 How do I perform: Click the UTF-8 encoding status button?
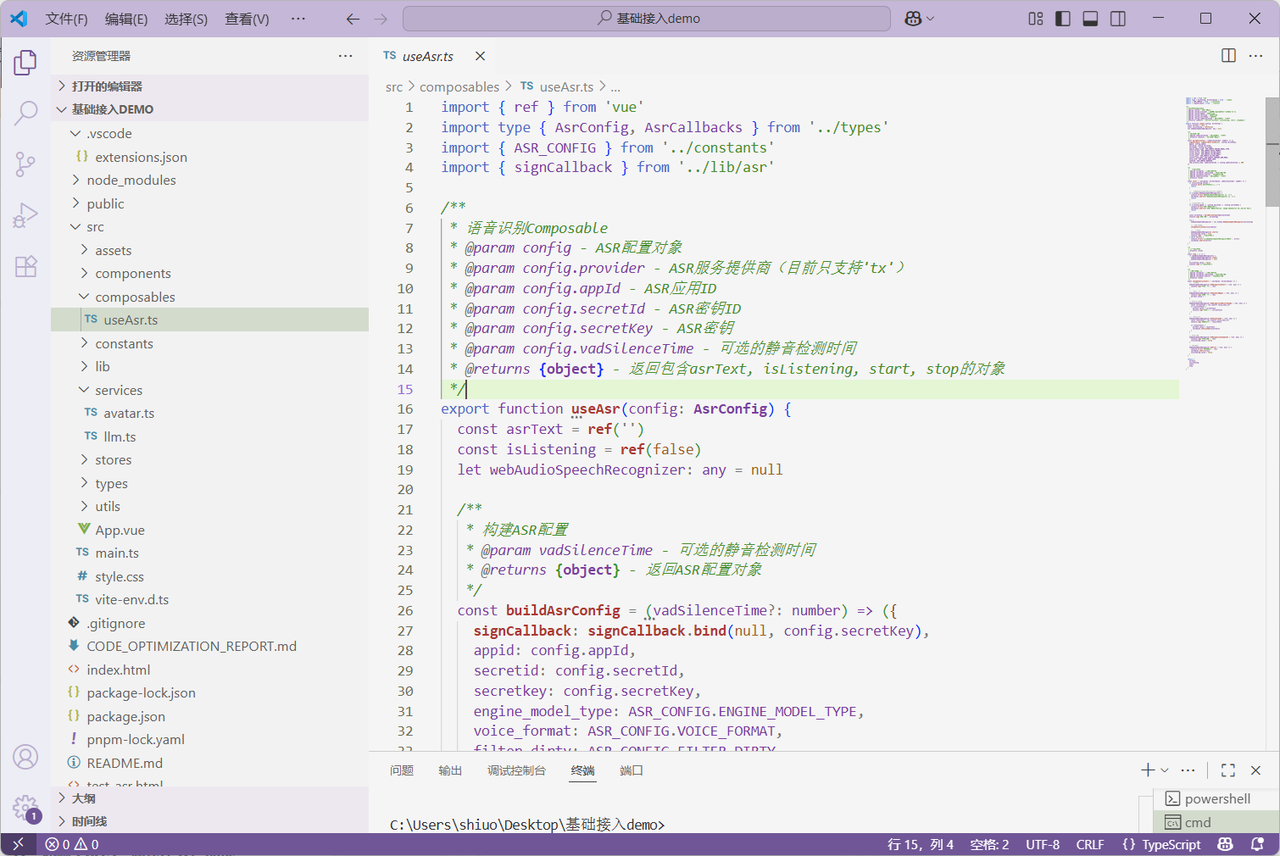coord(1042,845)
